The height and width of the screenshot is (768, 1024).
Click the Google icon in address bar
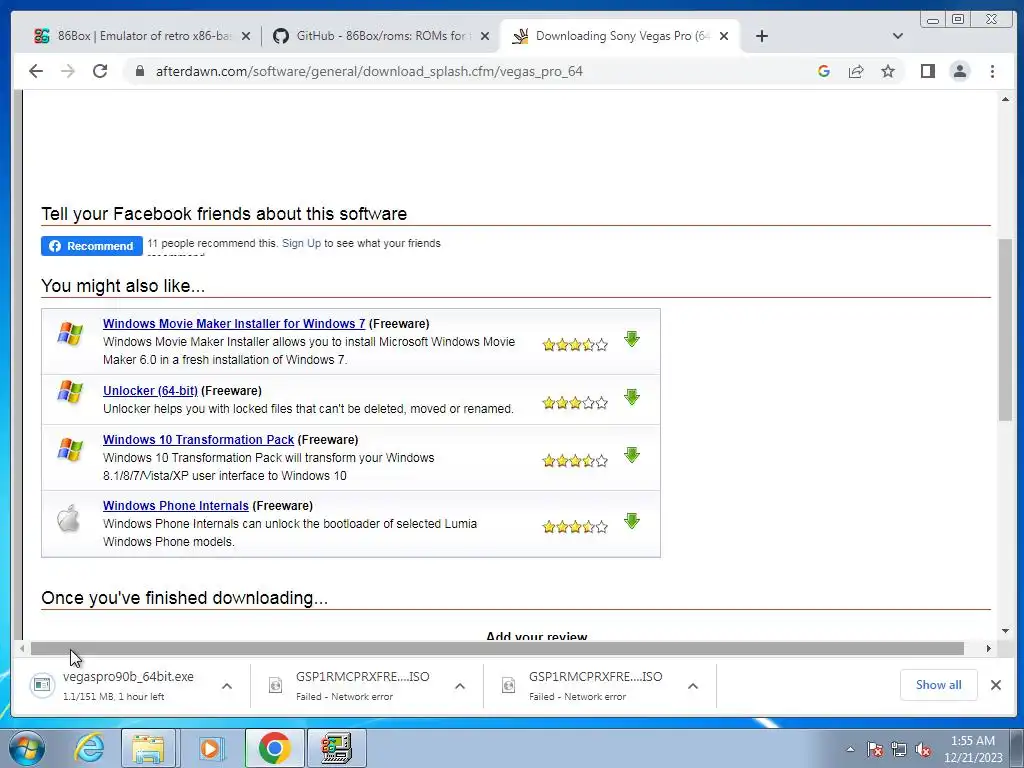click(x=824, y=71)
